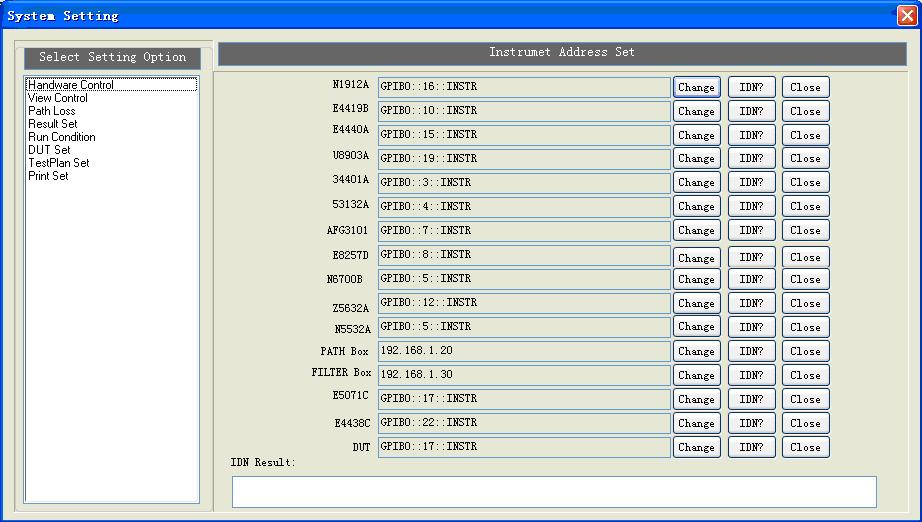Focus the Z5632A address field
This screenshot has height=522, width=922.
tap(524, 303)
